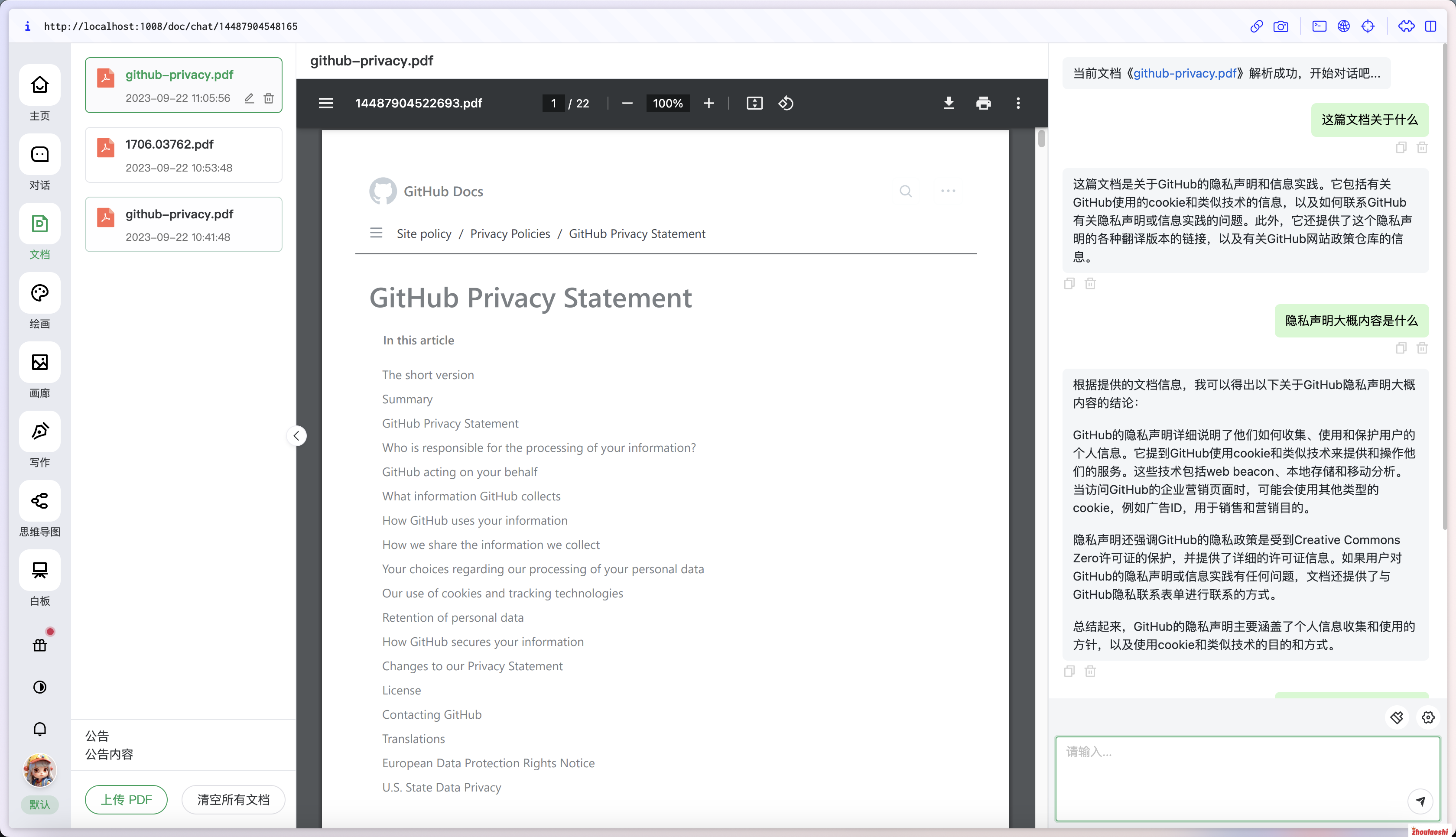Open the Chat (对话) sidebar icon
The image size is (1456, 837).
40,154
